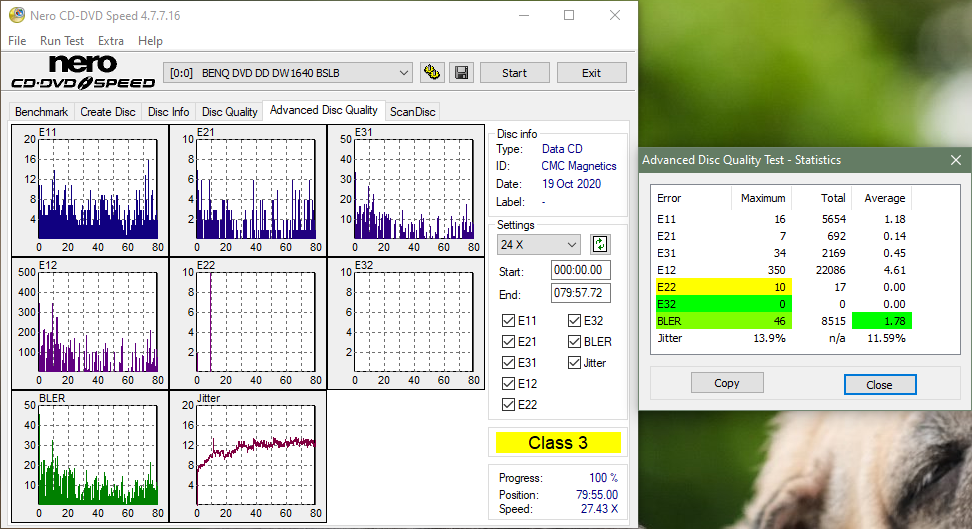This screenshot has width=972, height=529.
Task: Click the E21 error graph
Action: [x=248, y=190]
